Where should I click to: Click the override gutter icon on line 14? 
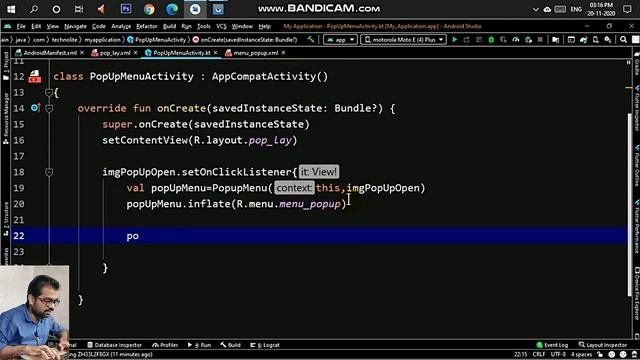pyautogui.click(x=36, y=108)
